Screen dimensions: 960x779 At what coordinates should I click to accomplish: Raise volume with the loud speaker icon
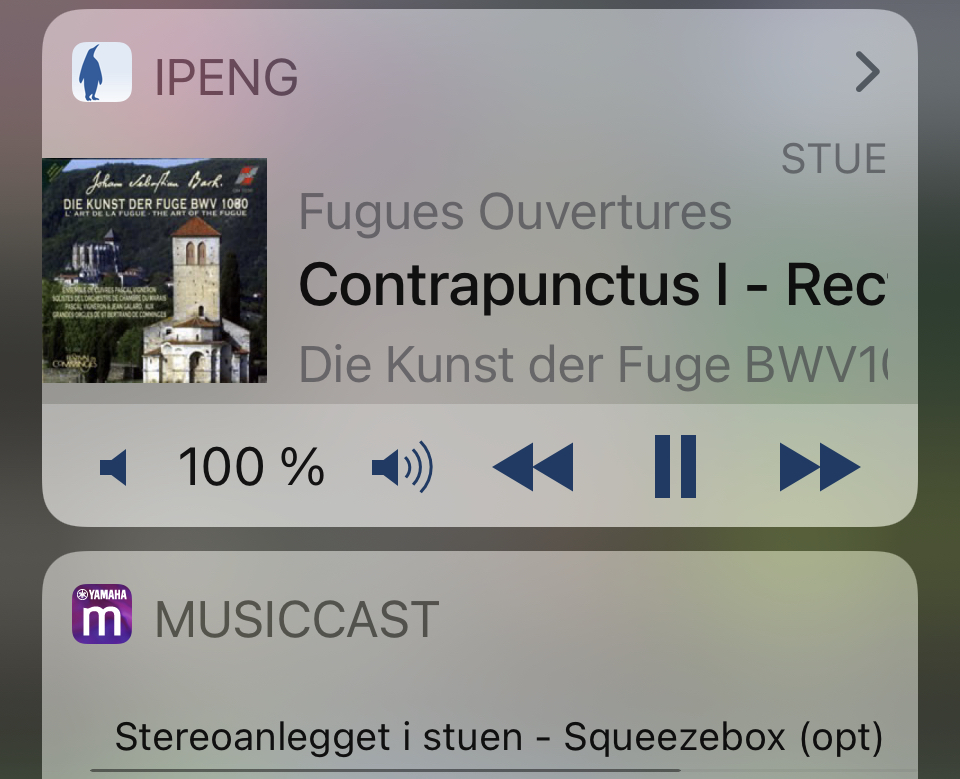click(x=402, y=467)
